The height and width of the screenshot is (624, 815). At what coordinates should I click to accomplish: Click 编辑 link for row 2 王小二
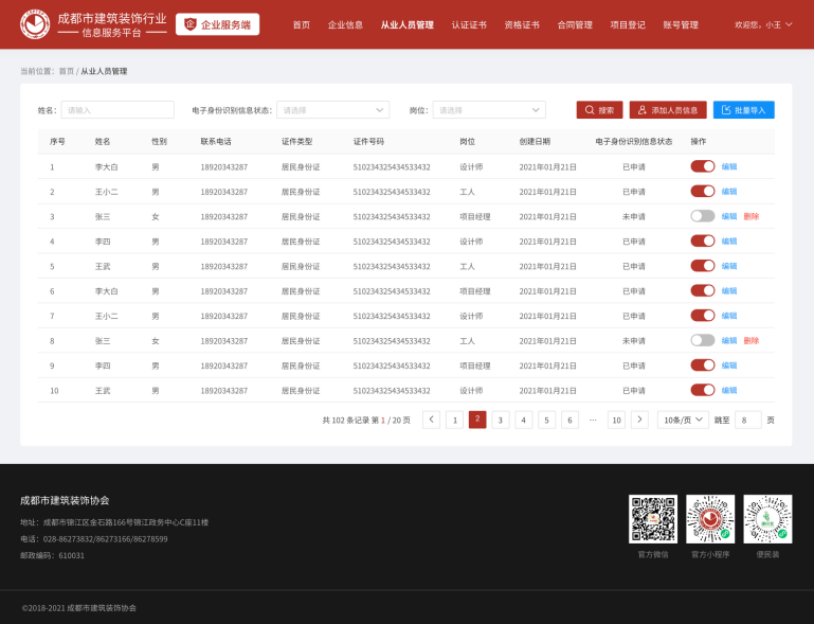tap(729, 191)
